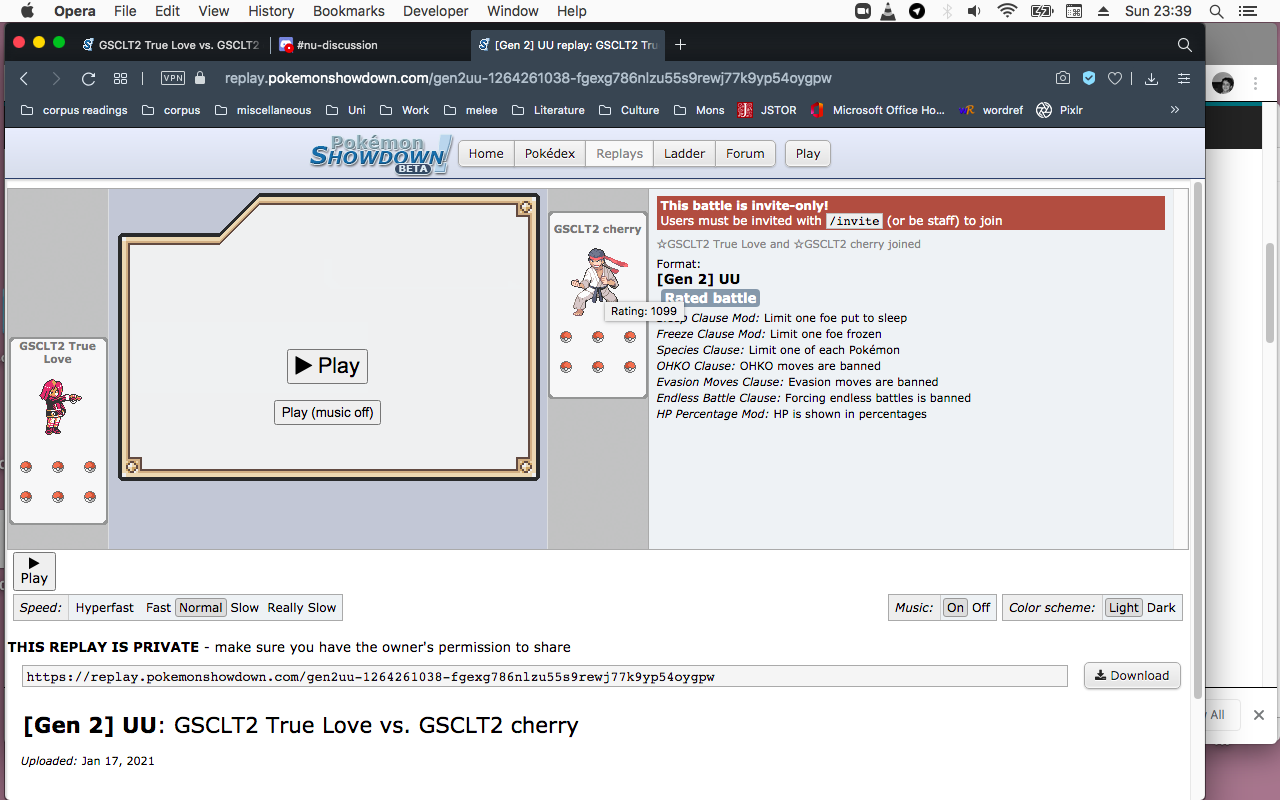Viewport: 1280px width, 800px height.
Task: Open the Developer menu in menu bar
Action: (436, 11)
